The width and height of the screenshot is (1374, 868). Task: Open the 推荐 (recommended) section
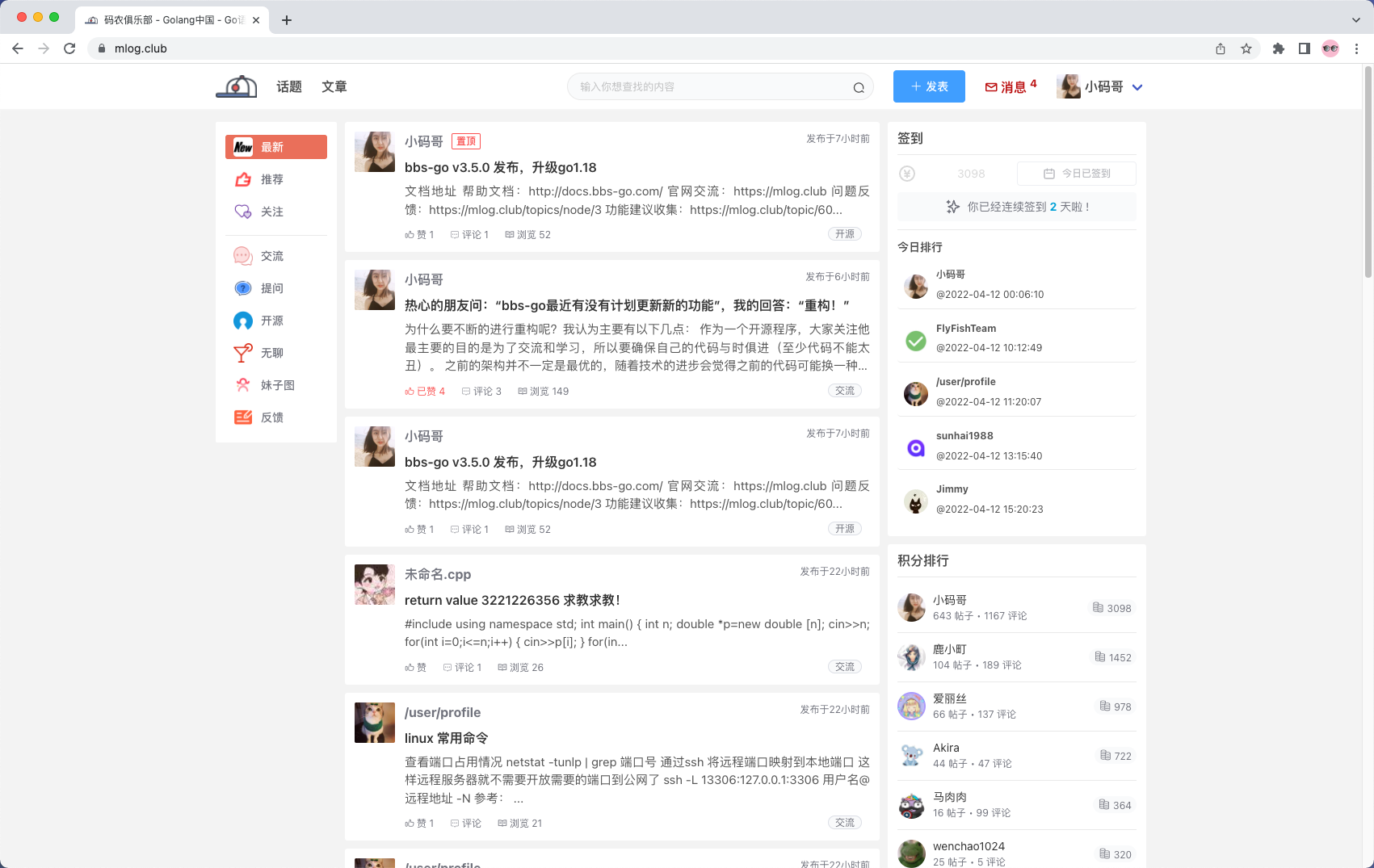(x=272, y=179)
